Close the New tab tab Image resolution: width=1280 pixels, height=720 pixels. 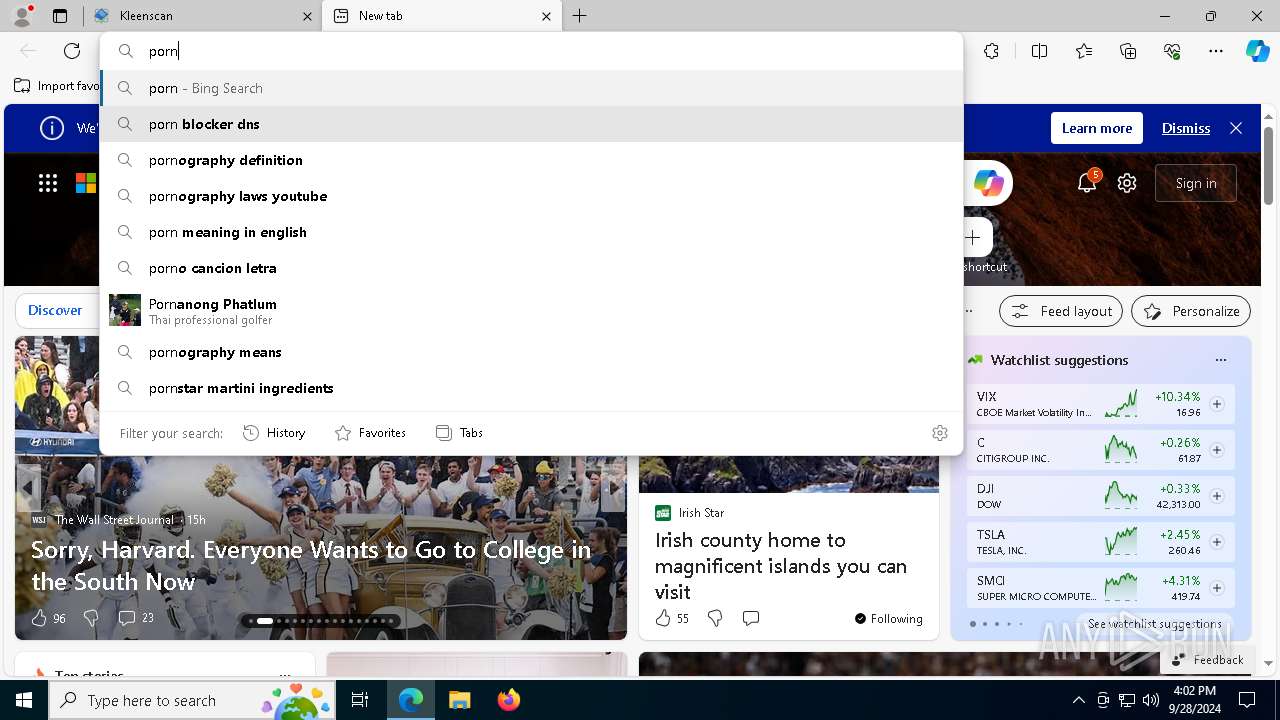click(x=547, y=16)
